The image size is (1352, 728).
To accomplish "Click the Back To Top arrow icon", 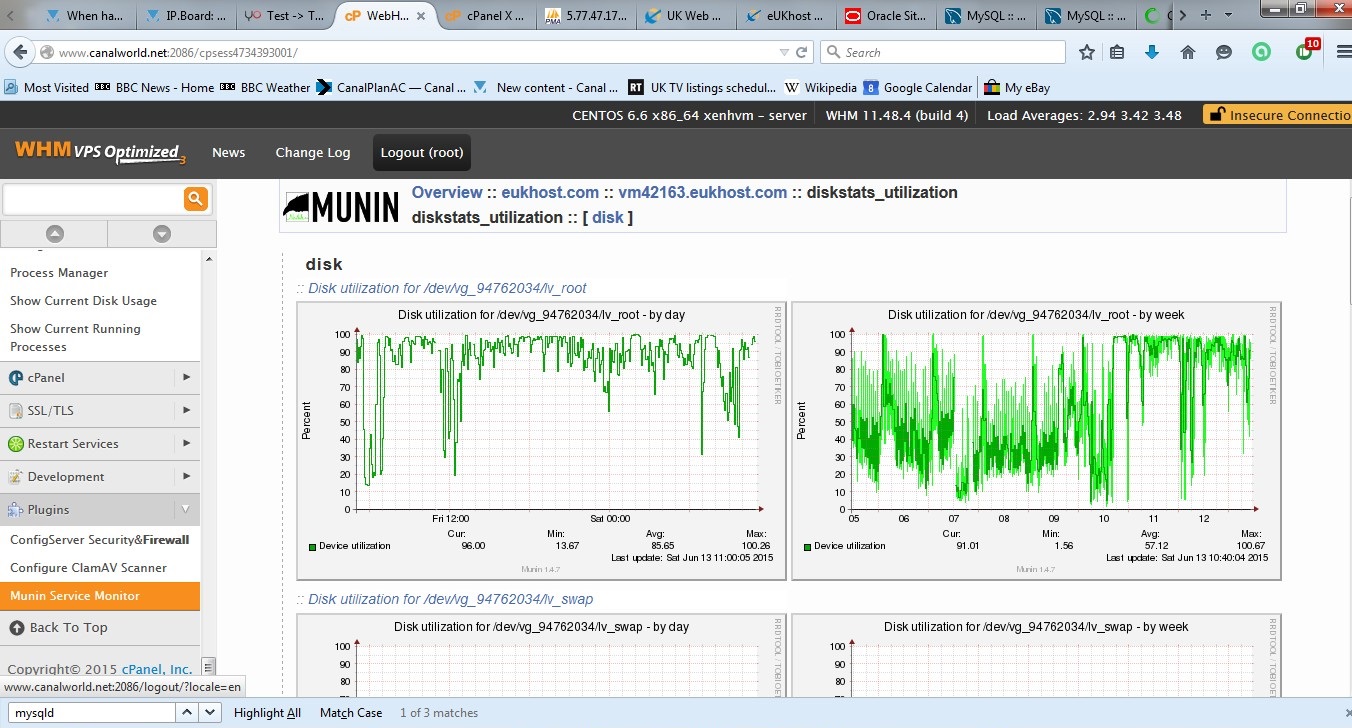I will tap(17, 628).
